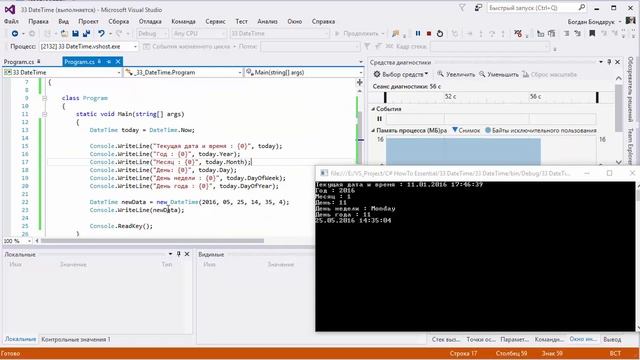Select the Контрольные значения 1 tab

pyautogui.click(x=76, y=339)
